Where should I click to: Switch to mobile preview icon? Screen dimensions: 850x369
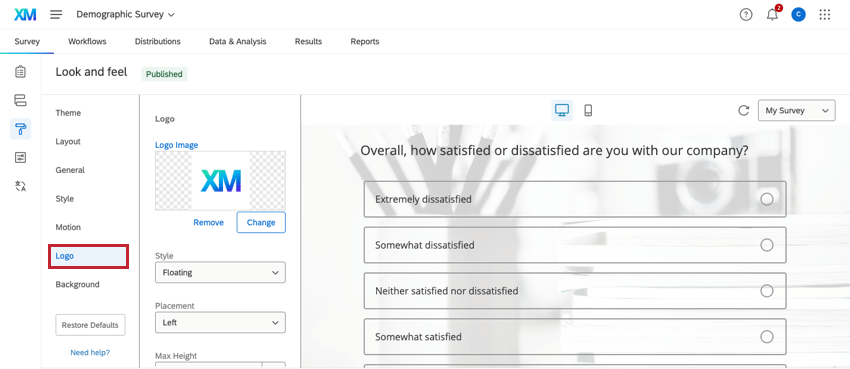coord(588,111)
